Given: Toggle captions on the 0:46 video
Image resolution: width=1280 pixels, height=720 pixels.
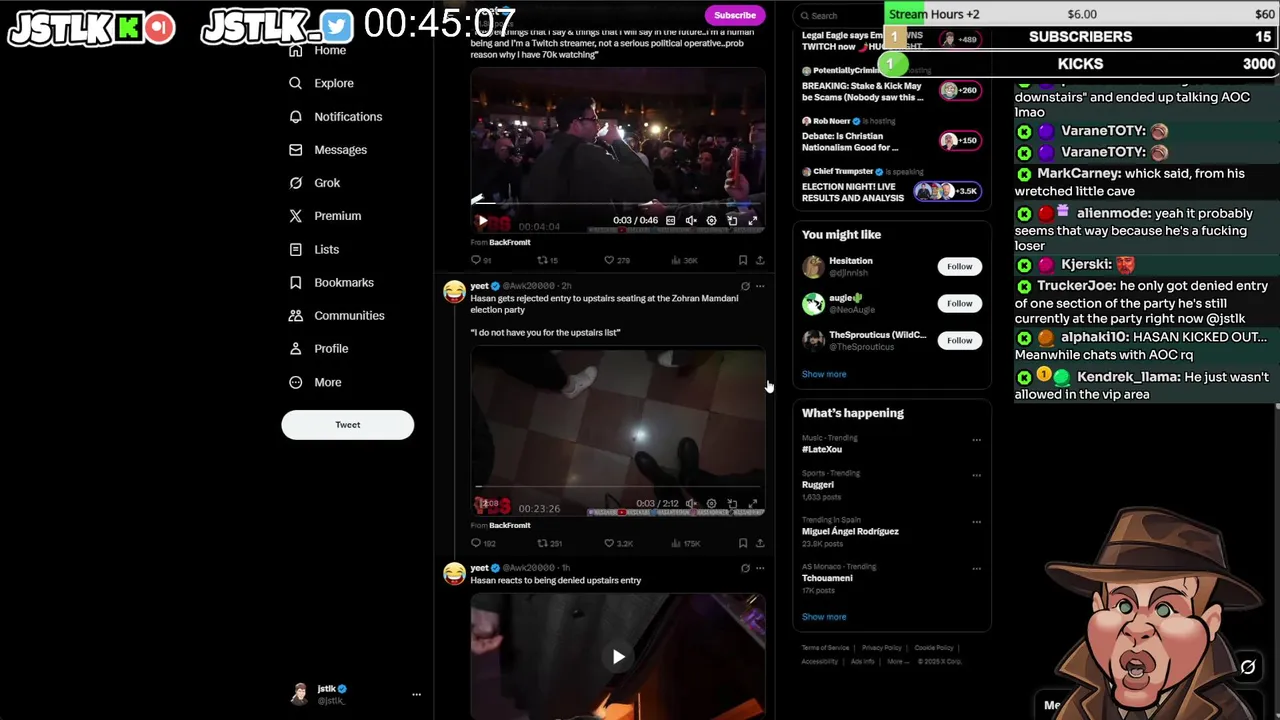Looking at the screenshot, I should coord(670,221).
